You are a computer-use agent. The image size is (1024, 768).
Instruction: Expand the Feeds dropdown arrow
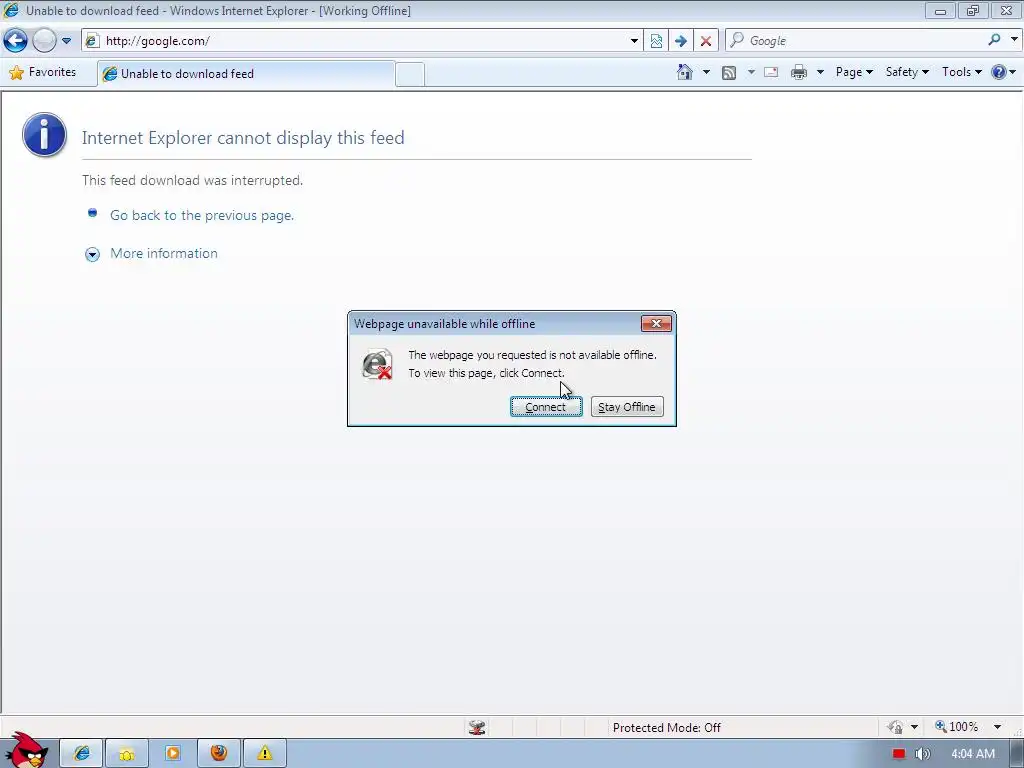[x=751, y=72]
